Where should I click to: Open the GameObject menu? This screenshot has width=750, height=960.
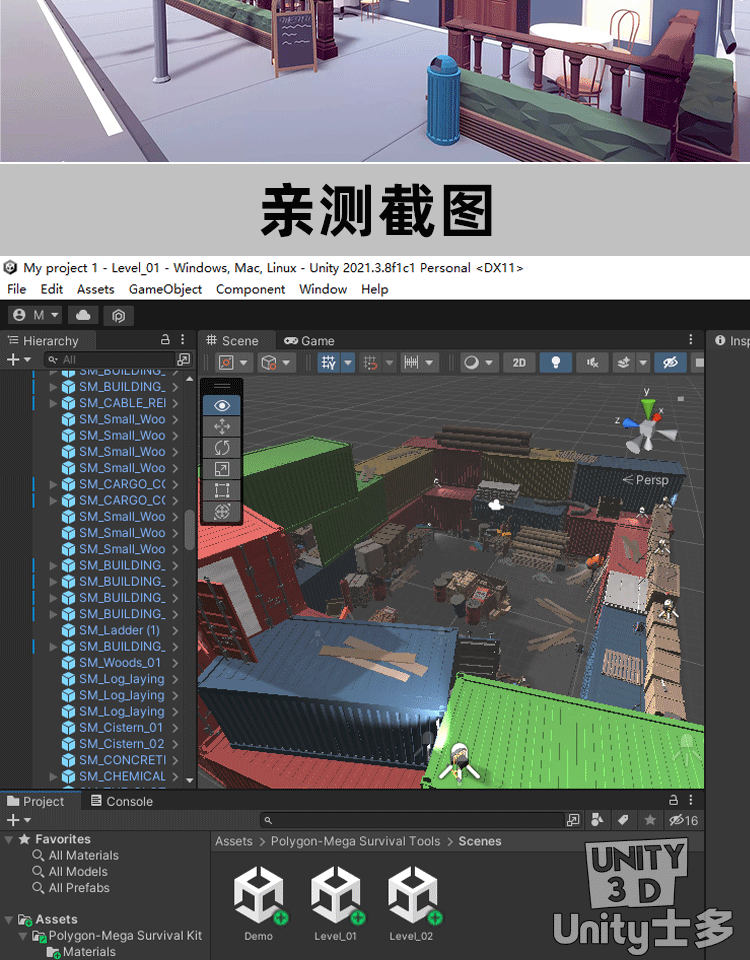click(x=165, y=289)
